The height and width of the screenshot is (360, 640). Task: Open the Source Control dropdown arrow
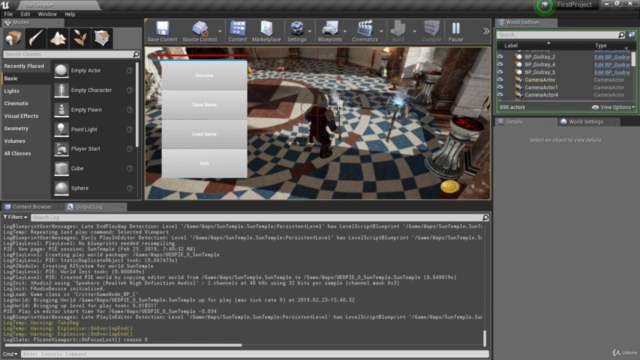click(x=220, y=31)
